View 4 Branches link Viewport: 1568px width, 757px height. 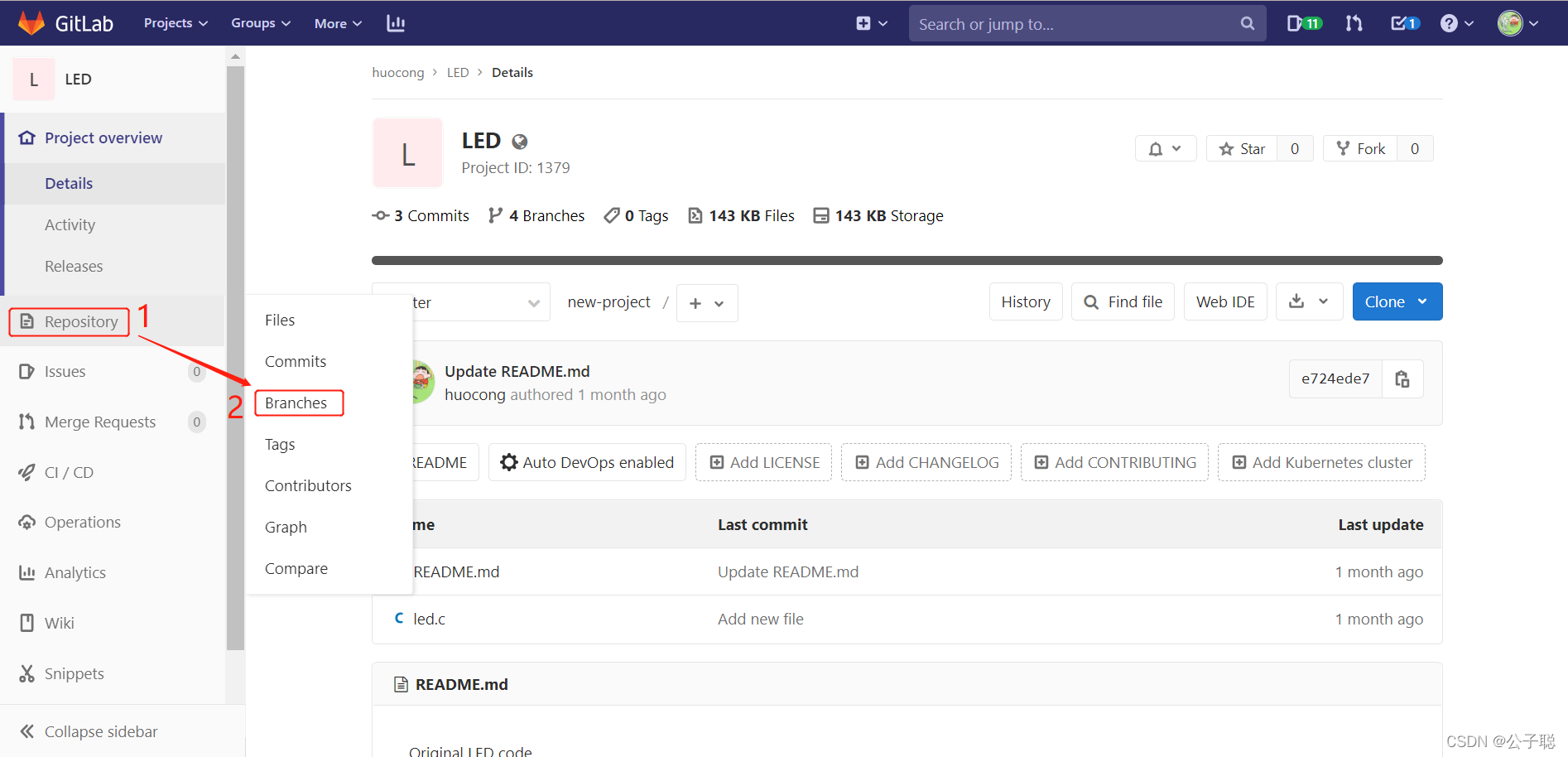coord(536,215)
